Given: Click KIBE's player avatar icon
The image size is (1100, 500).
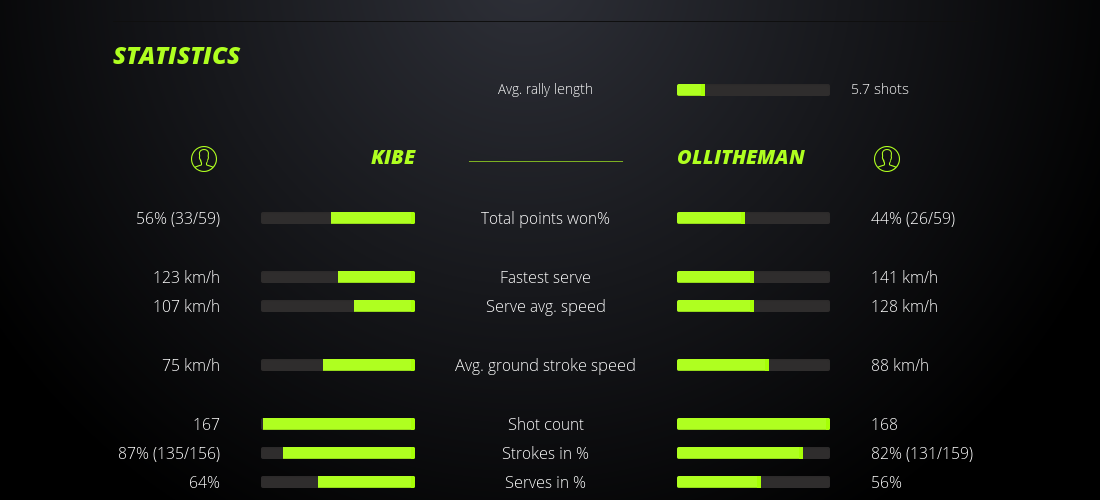Looking at the screenshot, I should [x=203, y=158].
